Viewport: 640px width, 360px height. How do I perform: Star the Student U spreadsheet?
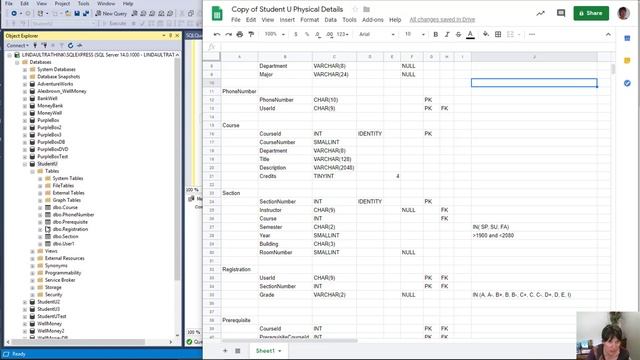[x=355, y=9]
